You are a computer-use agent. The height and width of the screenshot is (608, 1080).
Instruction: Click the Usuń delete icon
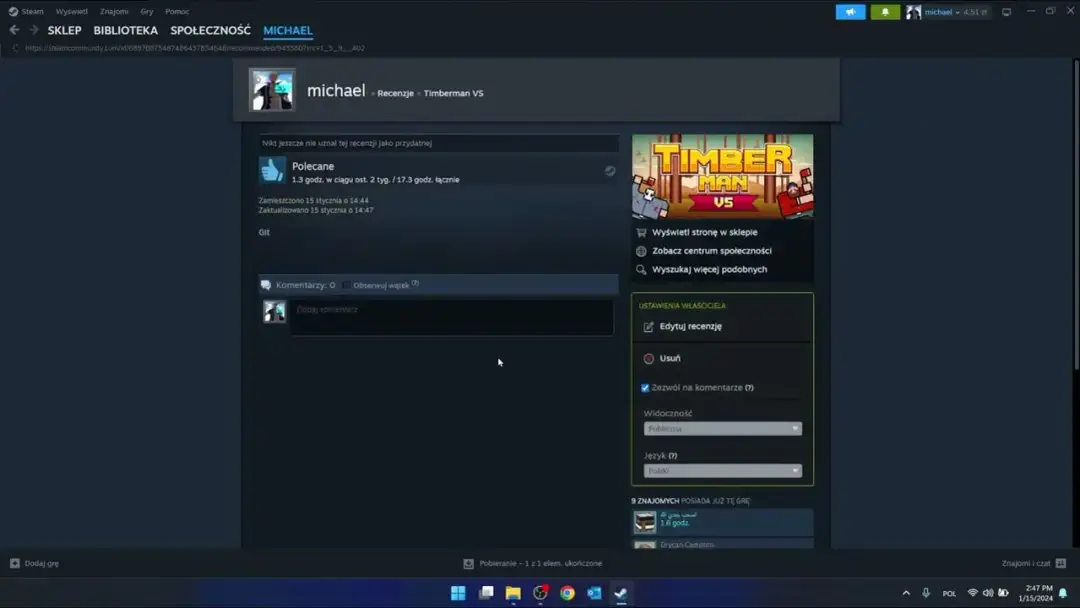(x=648, y=359)
